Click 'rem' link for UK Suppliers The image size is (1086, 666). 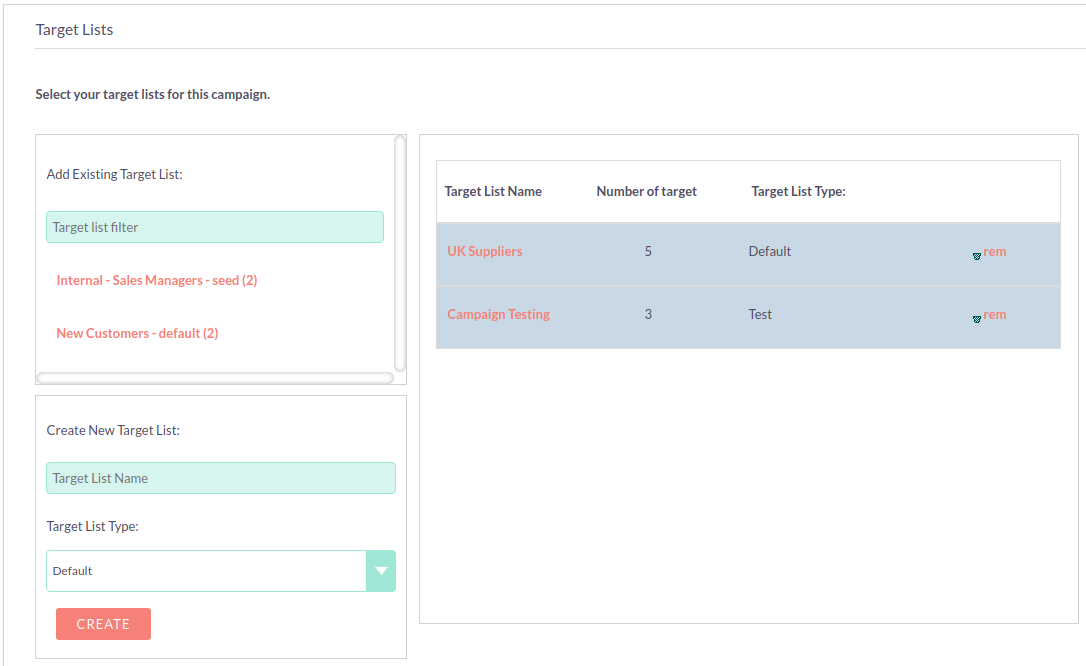coord(995,252)
